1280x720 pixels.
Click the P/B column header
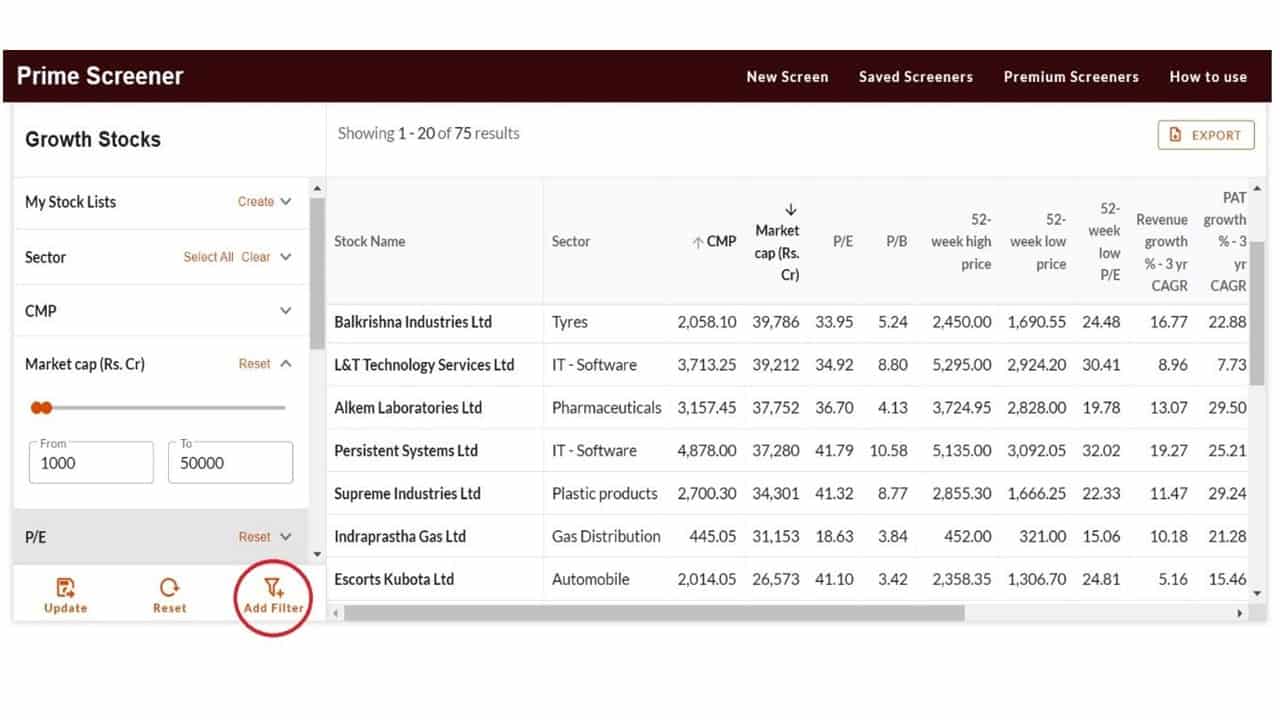click(896, 242)
